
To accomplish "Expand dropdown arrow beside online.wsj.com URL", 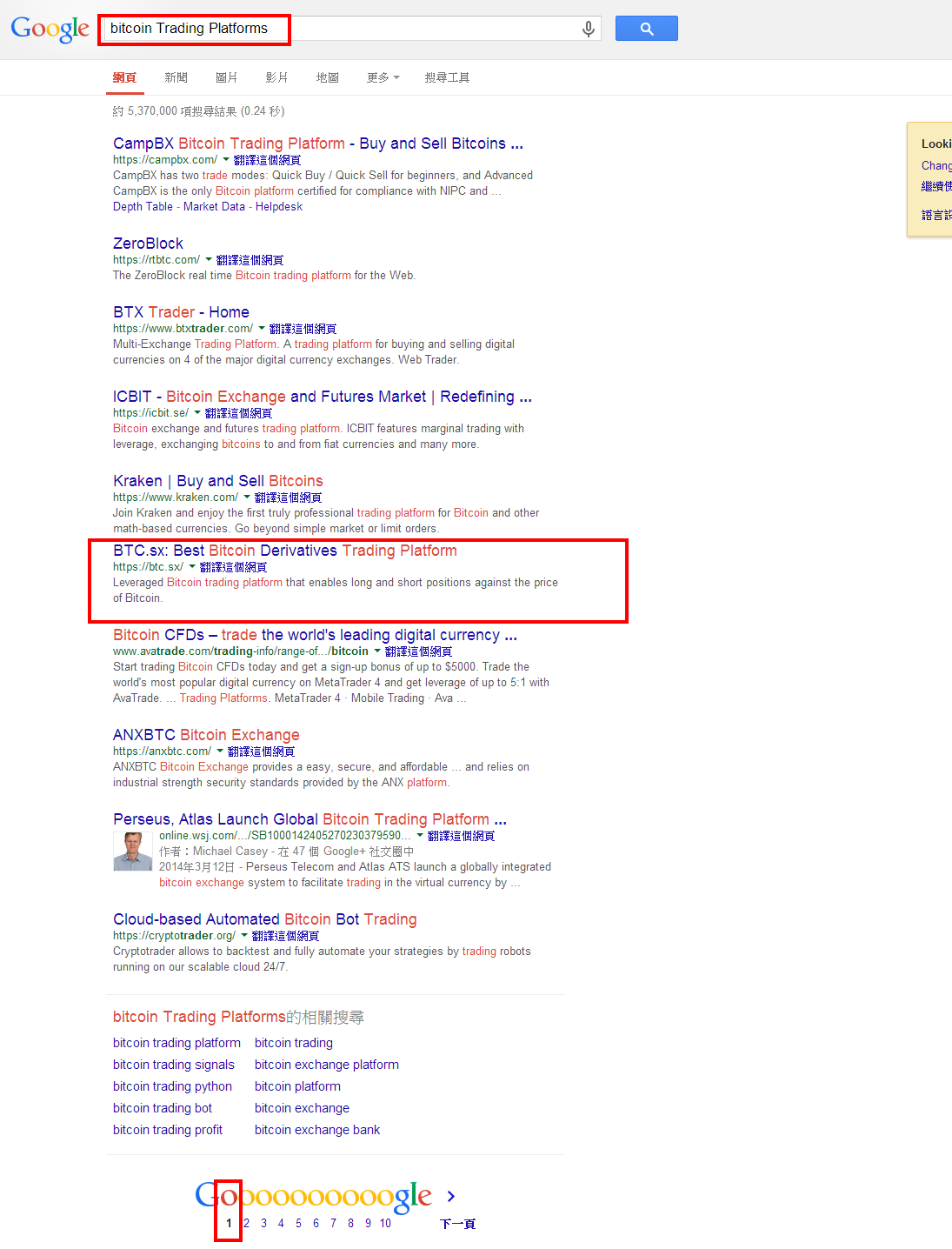I will click(x=420, y=835).
